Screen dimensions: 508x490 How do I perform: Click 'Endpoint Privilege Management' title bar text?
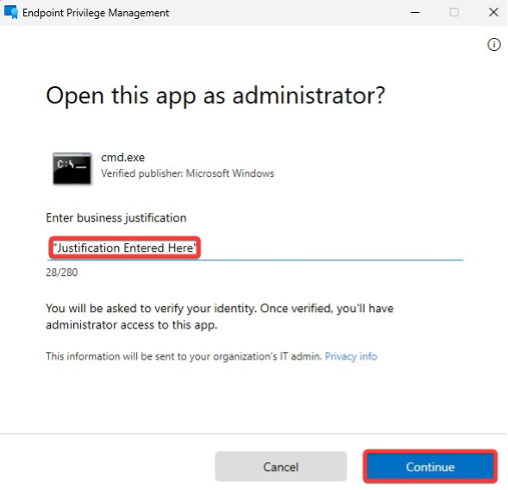[96, 13]
